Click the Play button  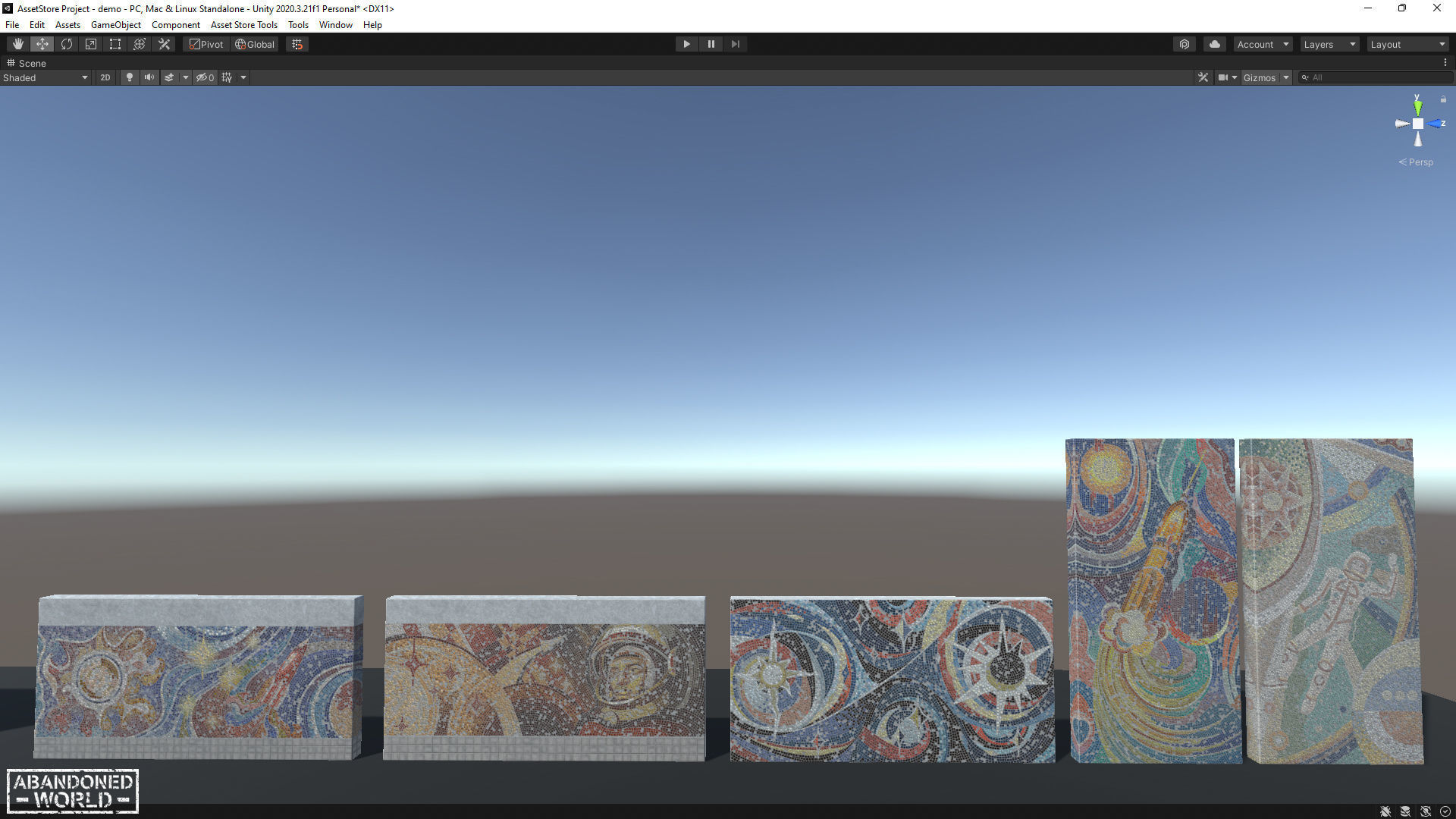coord(686,44)
